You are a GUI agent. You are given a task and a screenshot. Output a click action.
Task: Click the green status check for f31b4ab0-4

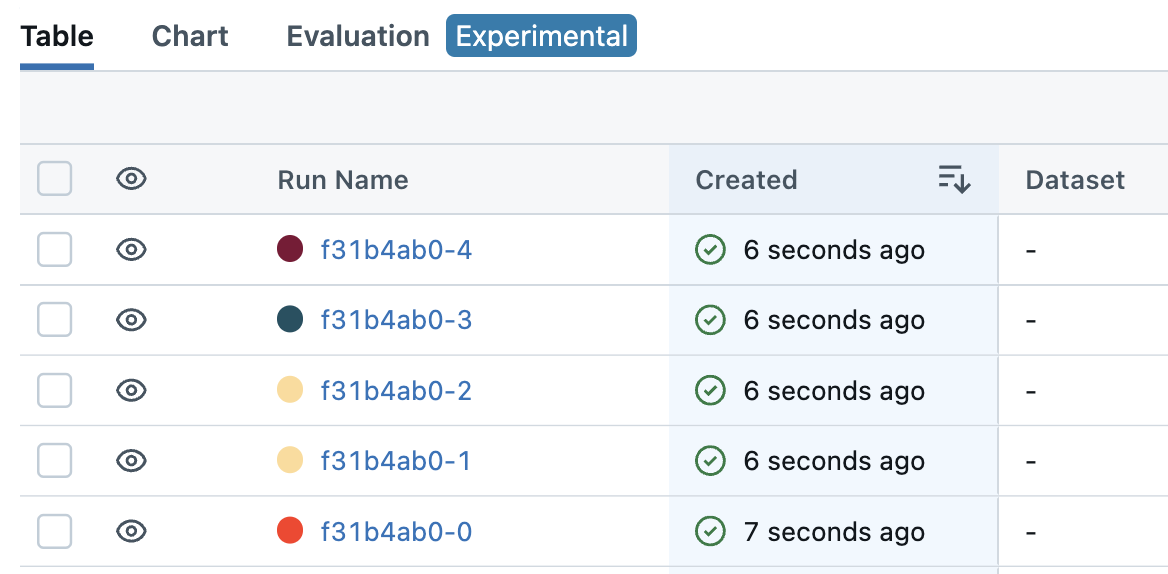(x=710, y=249)
